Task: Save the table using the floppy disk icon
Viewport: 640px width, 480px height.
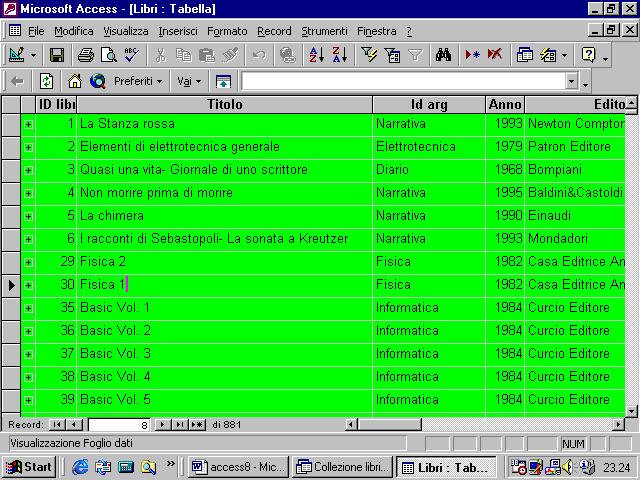Action: point(57,55)
